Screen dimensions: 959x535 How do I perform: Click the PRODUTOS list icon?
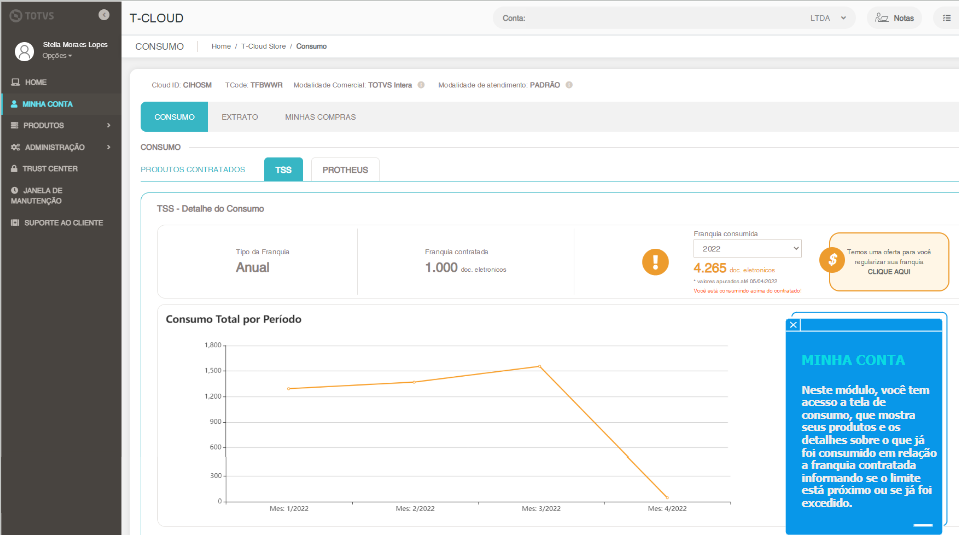point(15,125)
